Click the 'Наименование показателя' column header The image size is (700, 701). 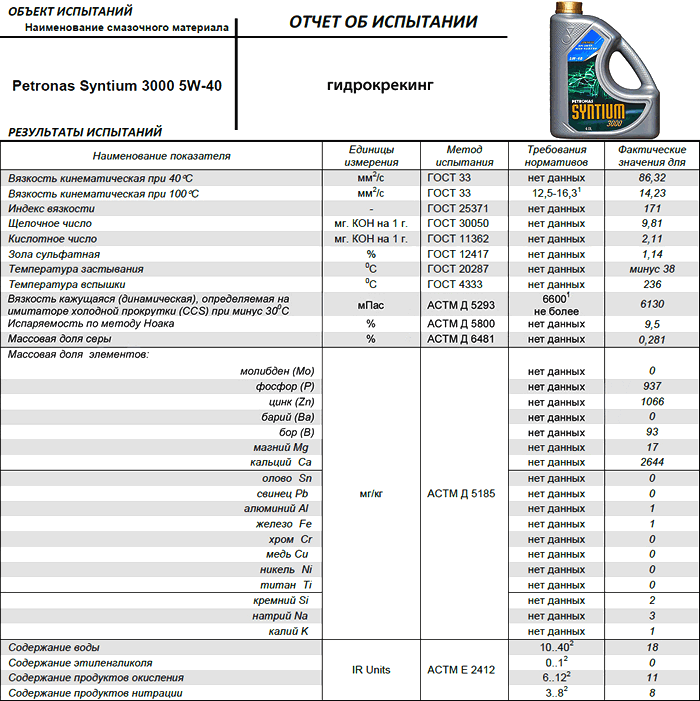(x=161, y=156)
